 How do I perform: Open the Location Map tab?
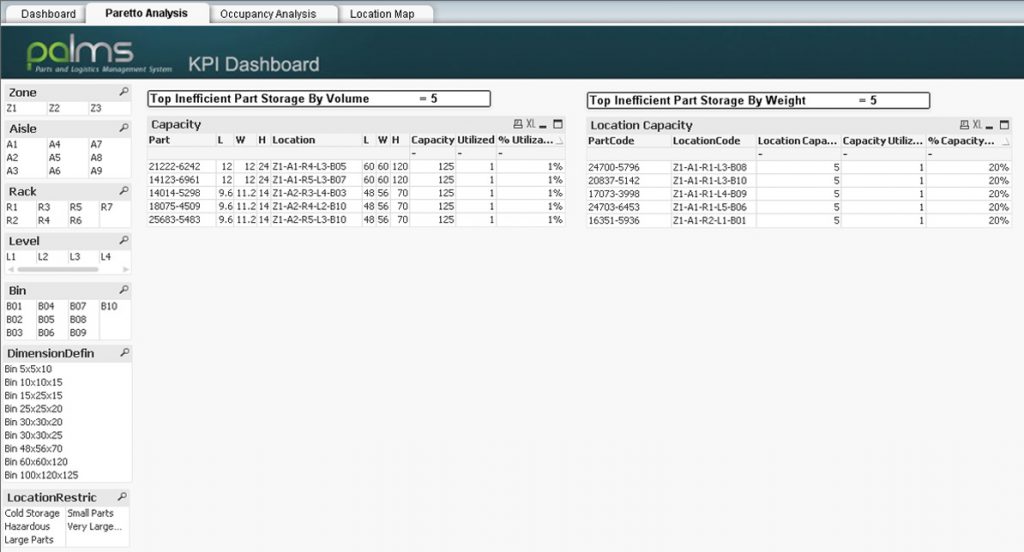pyautogui.click(x=384, y=14)
